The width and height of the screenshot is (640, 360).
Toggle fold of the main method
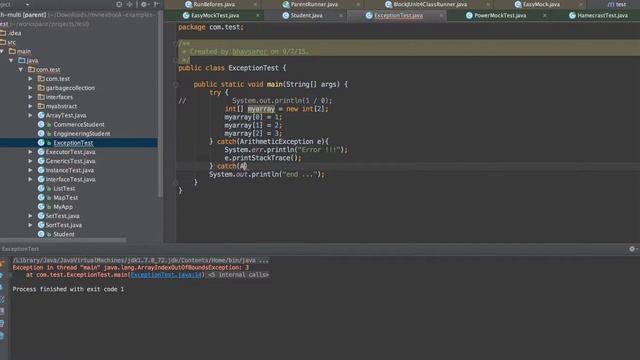176,84
